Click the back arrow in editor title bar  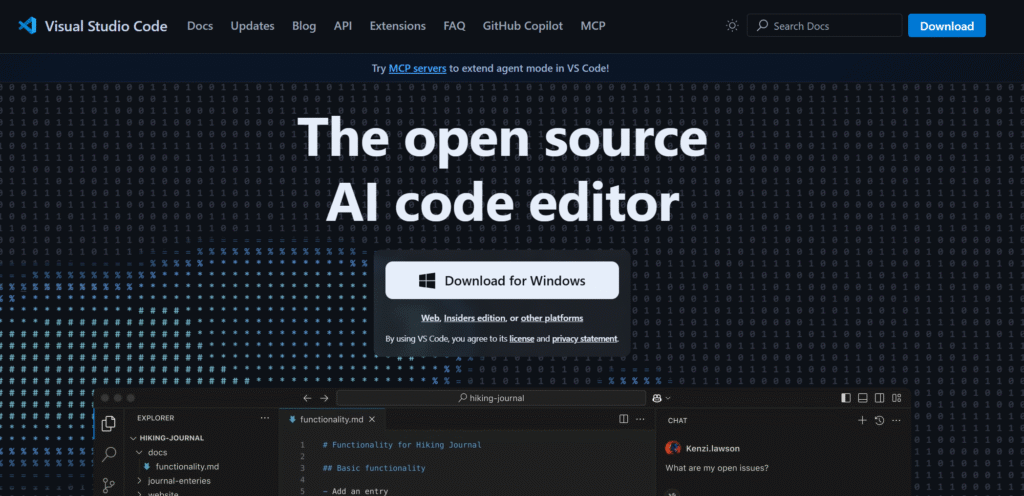click(x=308, y=398)
